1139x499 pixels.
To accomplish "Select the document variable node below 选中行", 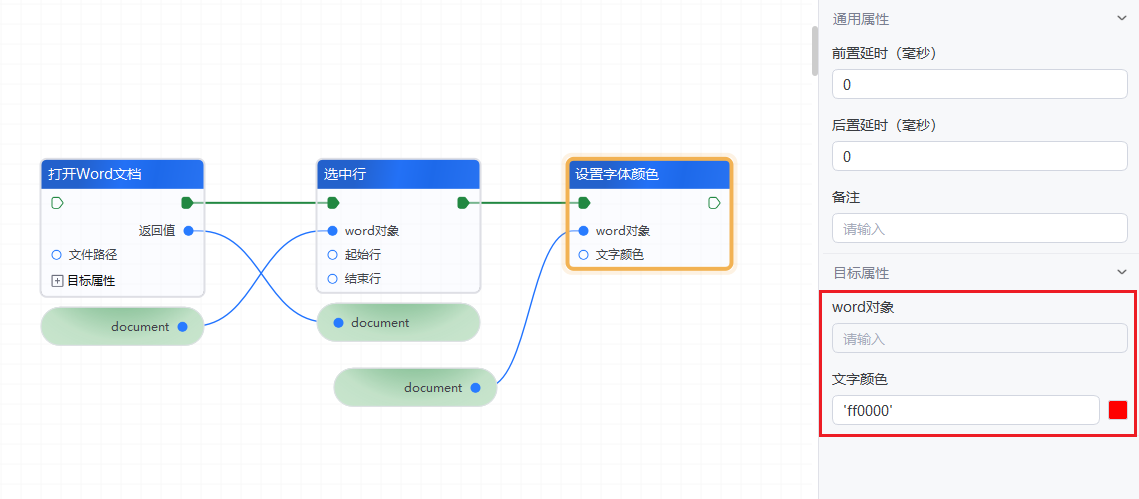I will (x=398, y=323).
